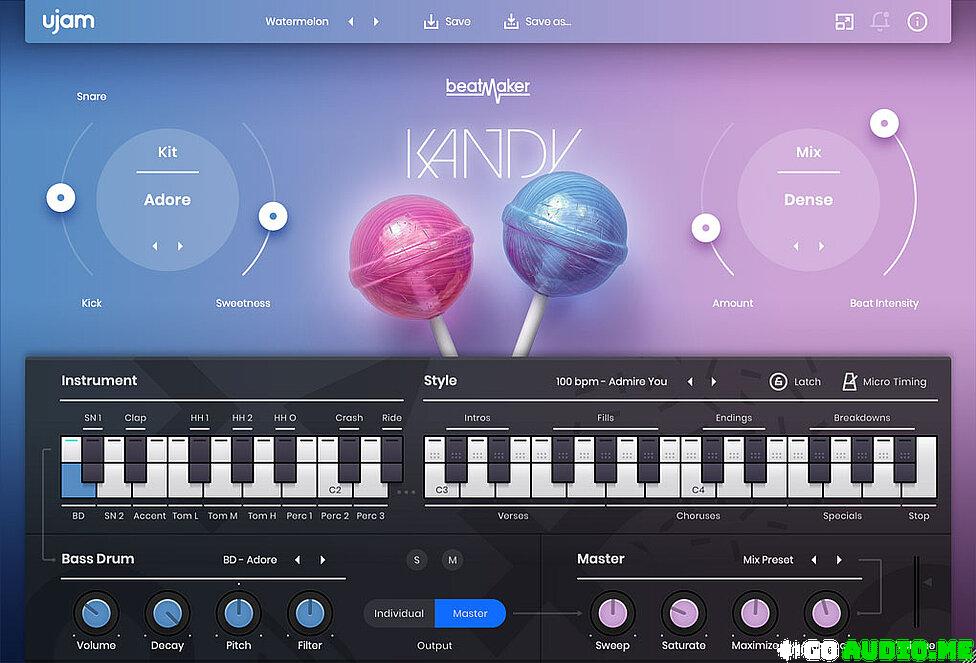Mute the Bass Drum with M button
976x663 pixels.
[452, 560]
